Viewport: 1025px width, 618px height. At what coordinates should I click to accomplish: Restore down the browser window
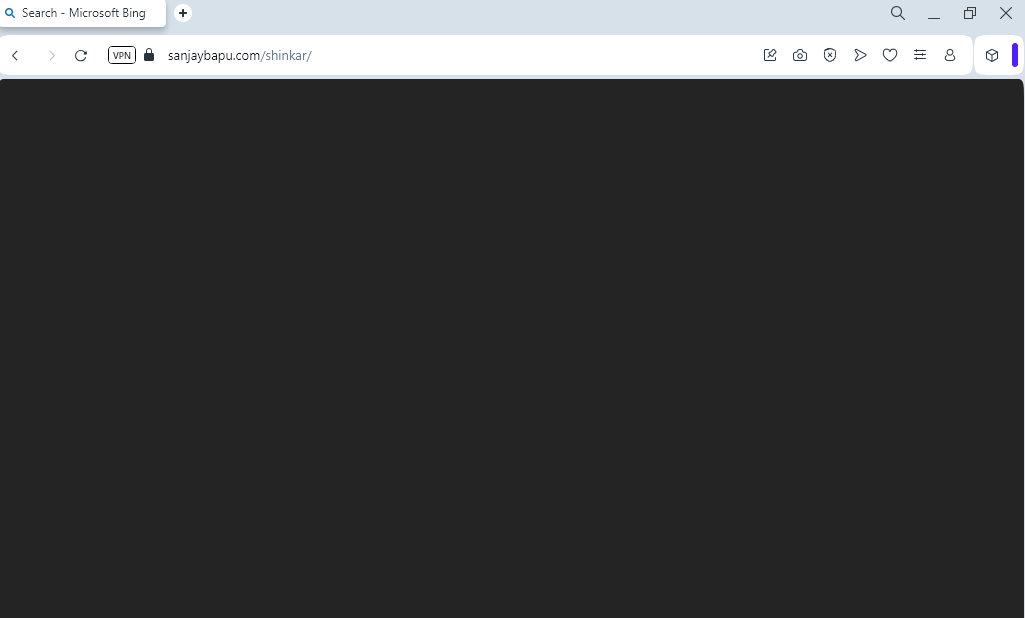pyautogui.click(x=970, y=13)
